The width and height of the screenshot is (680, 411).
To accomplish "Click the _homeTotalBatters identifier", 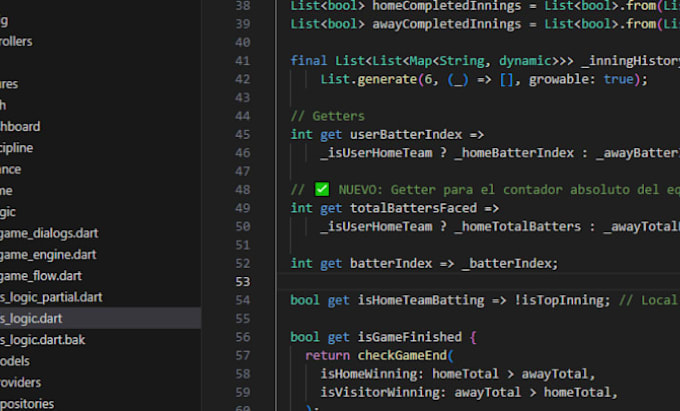I will point(517,226).
